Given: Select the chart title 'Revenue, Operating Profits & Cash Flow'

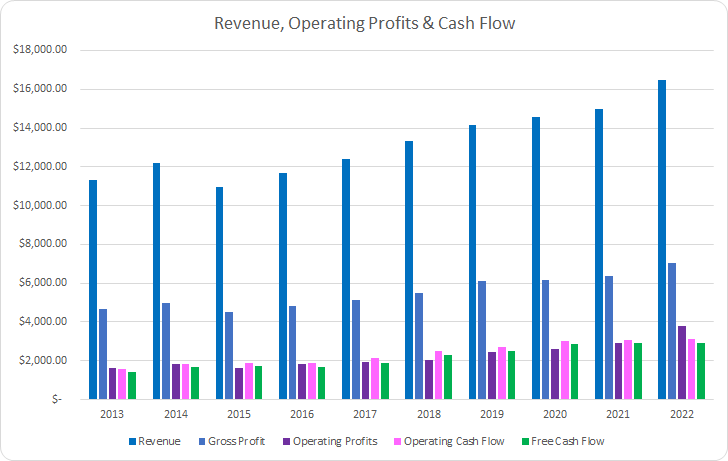Looking at the screenshot, I should tap(364, 23).
